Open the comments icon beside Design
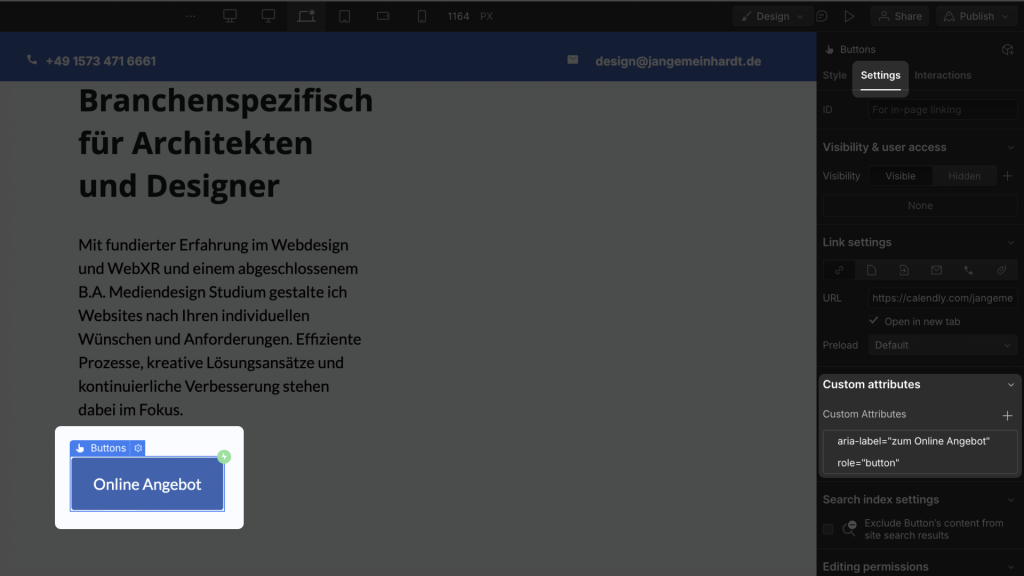This screenshot has height=576, width=1024. pos(822,15)
